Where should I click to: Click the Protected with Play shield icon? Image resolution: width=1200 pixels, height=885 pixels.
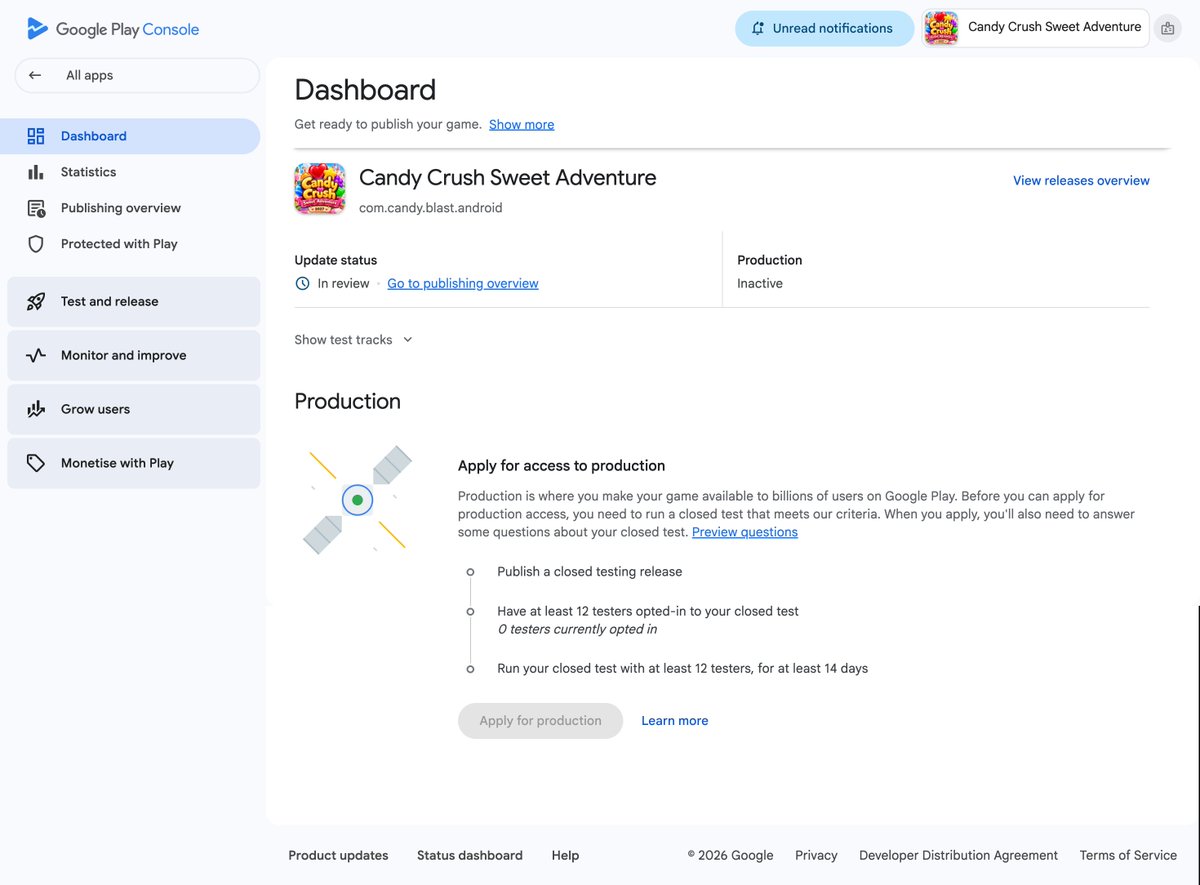(36, 244)
